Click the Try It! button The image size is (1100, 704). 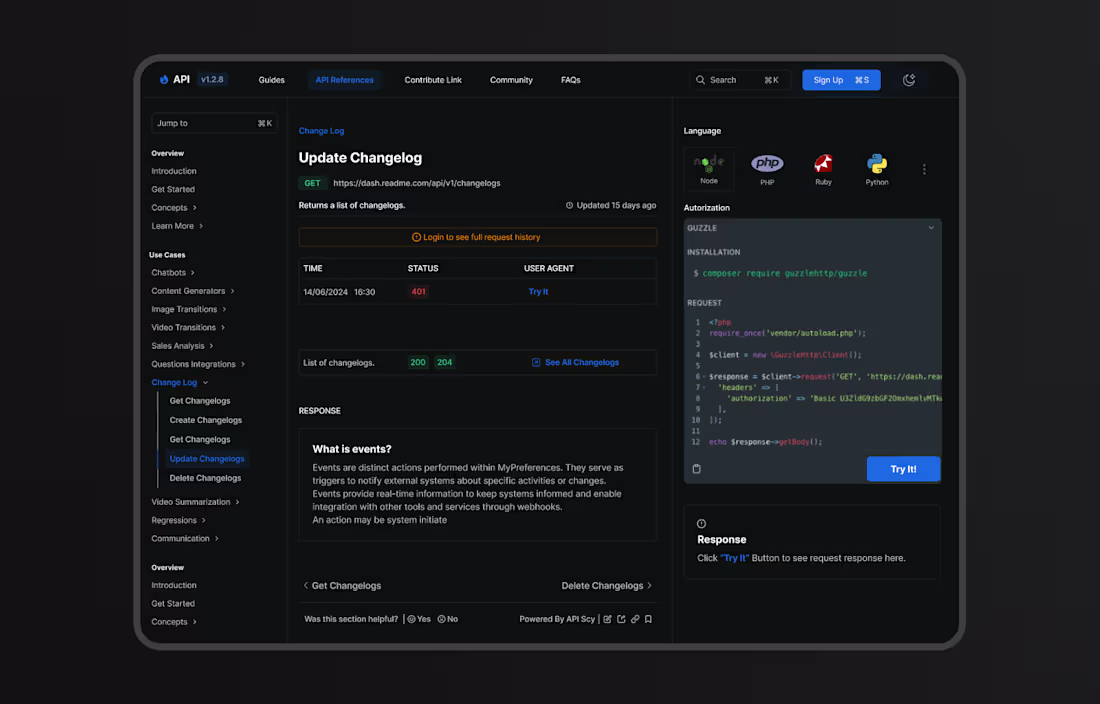click(x=903, y=468)
